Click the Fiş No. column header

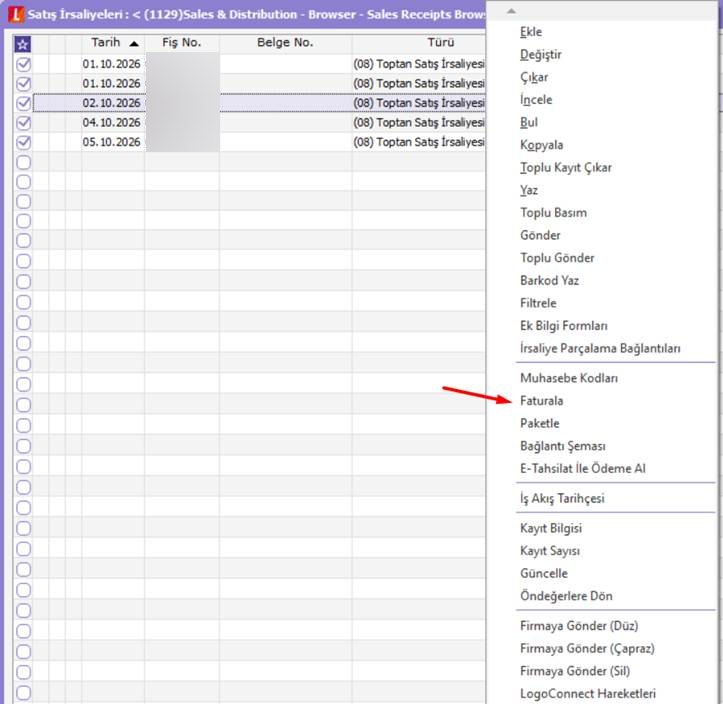pos(182,43)
